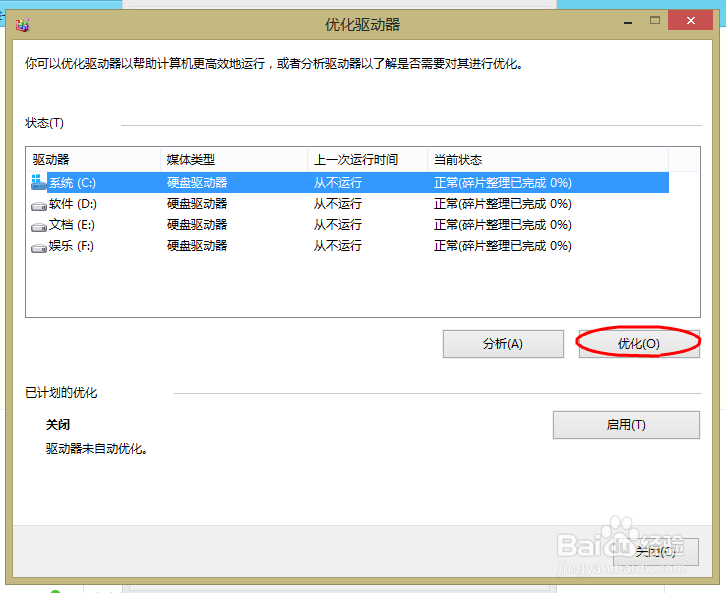Minimize the 优化驱动器 window
Screen dimensions: 726x593
(x=628, y=21)
